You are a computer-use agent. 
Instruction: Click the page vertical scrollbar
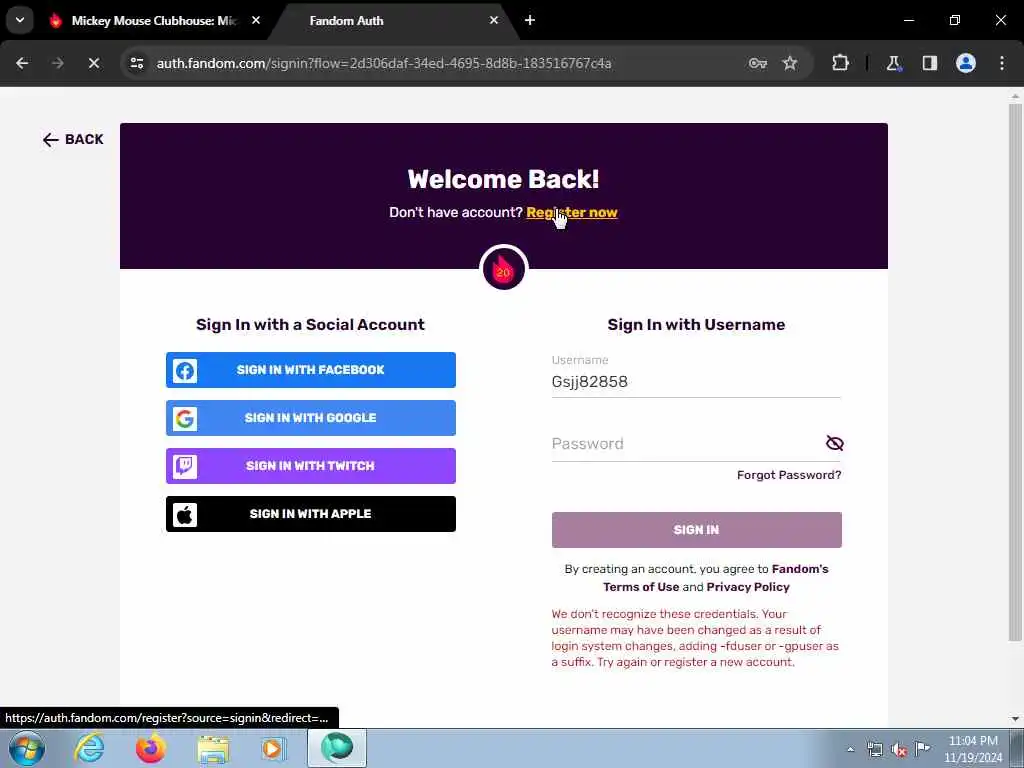[1015, 372]
